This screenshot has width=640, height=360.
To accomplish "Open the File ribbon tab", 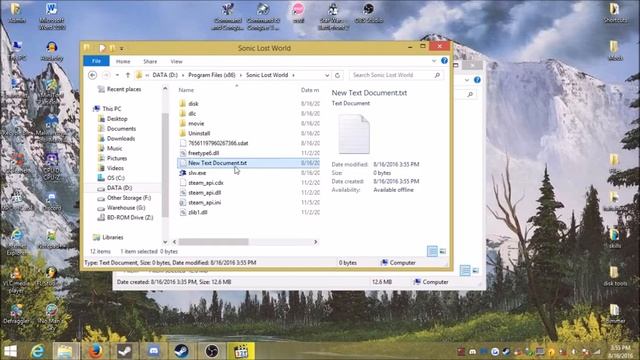I will [96, 61].
